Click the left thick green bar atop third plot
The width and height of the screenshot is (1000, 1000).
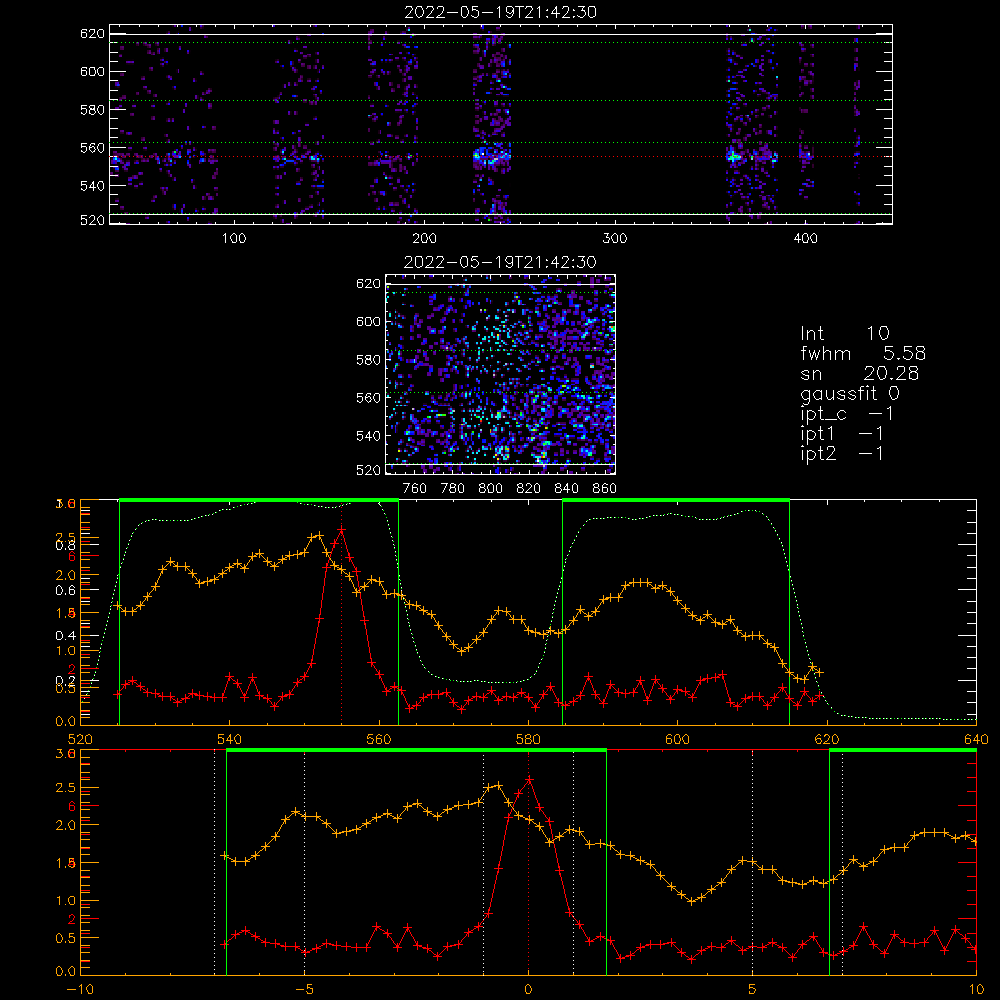click(x=259, y=500)
